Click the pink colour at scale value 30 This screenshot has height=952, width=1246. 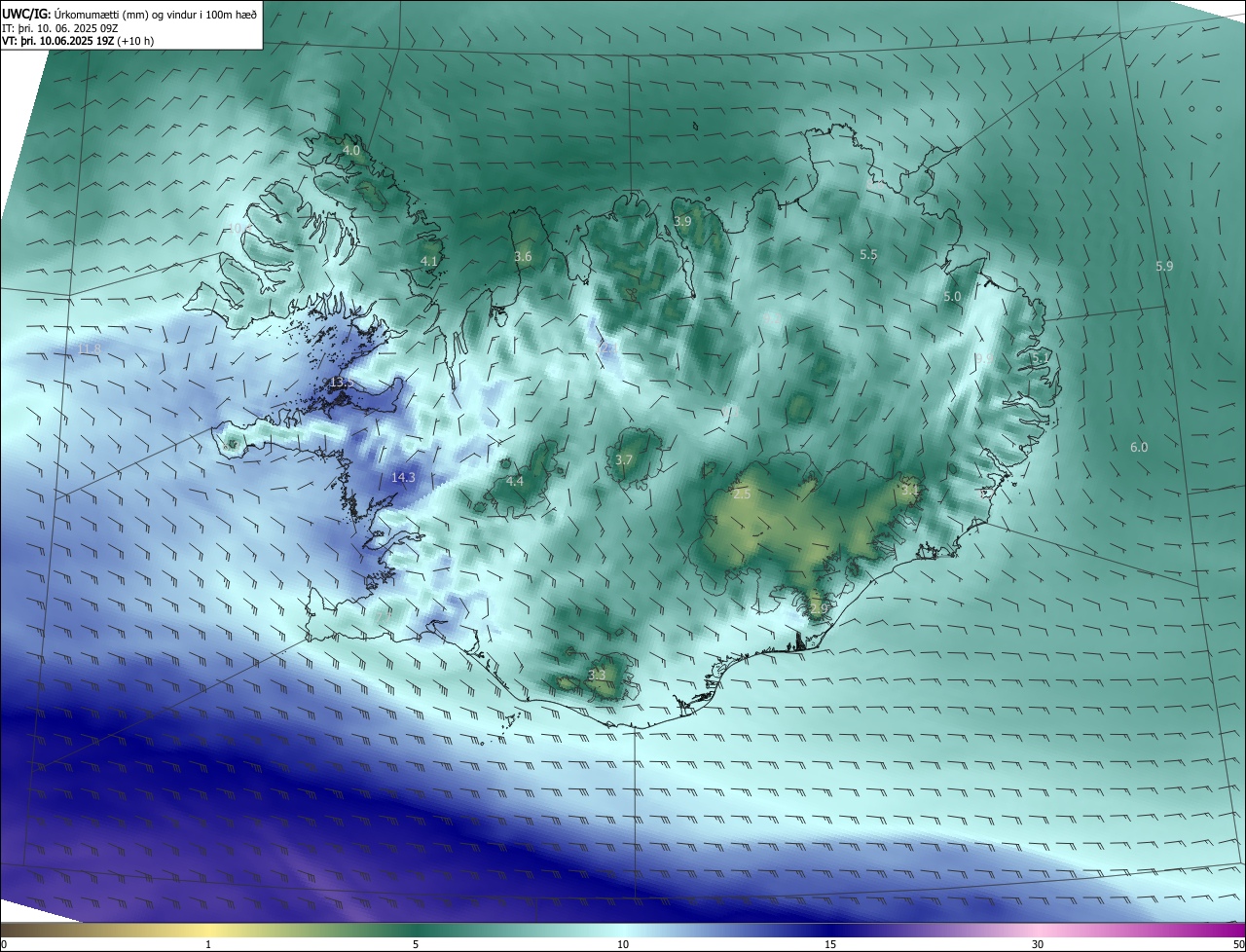click(x=1038, y=930)
